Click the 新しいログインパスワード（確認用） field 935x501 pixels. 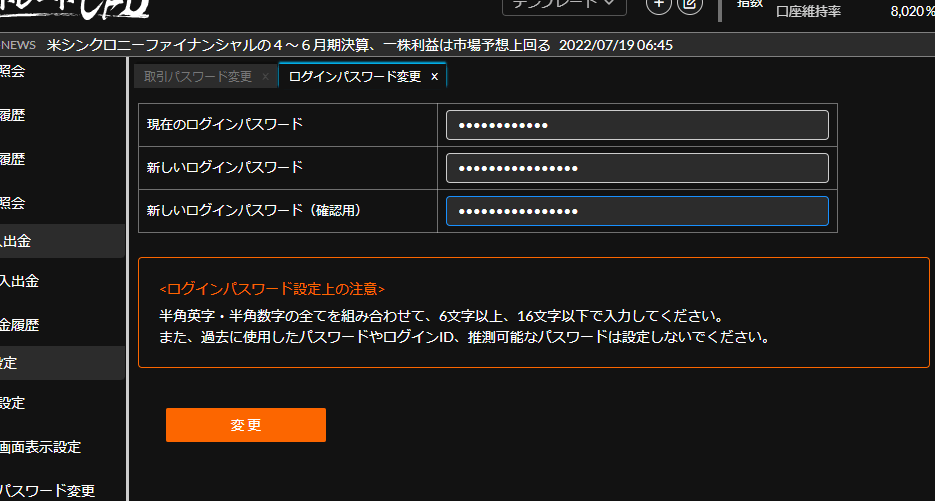637,211
